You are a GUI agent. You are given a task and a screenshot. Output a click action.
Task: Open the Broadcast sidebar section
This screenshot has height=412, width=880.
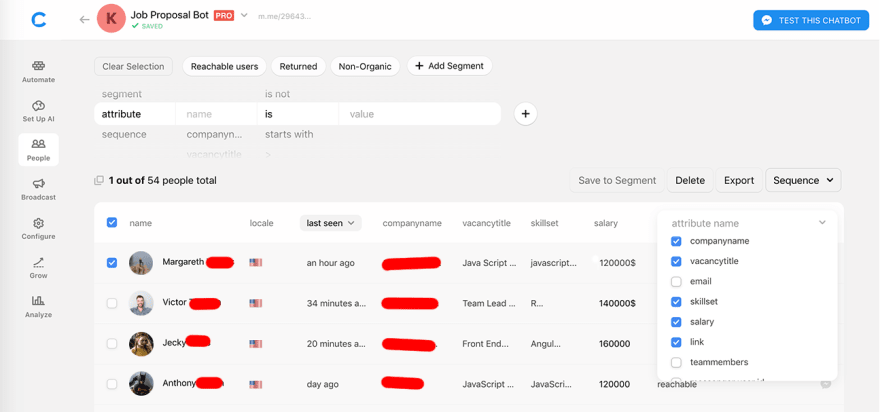(x=38, y=189)
